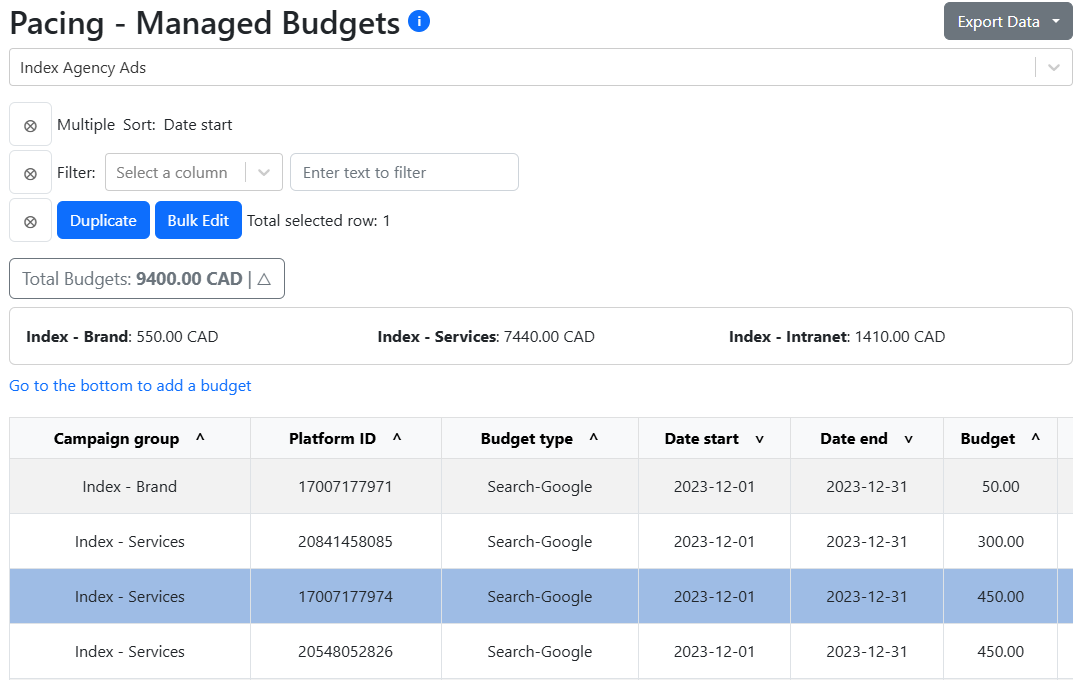Click 450.00 budget in row 20548052826
1087x680 pixels.
point(1000,652)
